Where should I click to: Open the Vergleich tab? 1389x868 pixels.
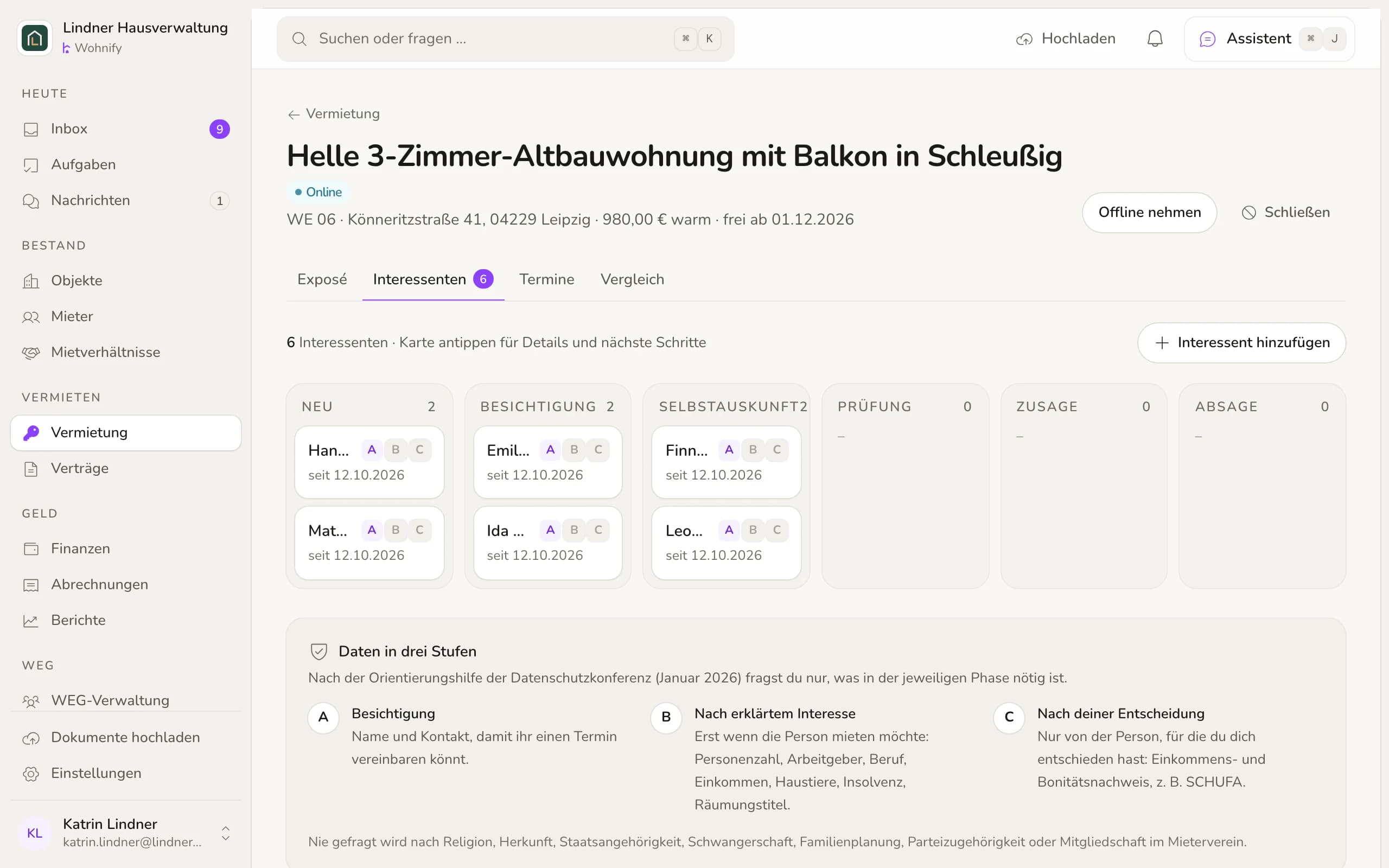point(633,279)
